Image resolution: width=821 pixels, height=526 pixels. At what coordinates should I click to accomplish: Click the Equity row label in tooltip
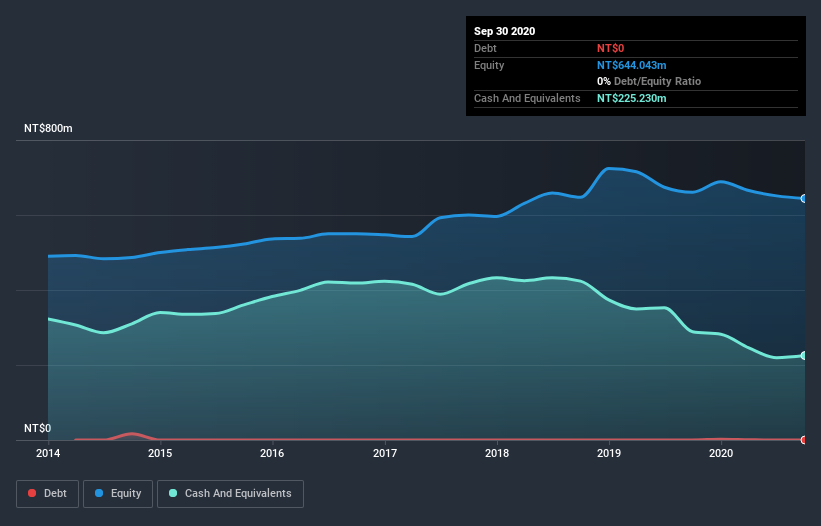point(489,65)
